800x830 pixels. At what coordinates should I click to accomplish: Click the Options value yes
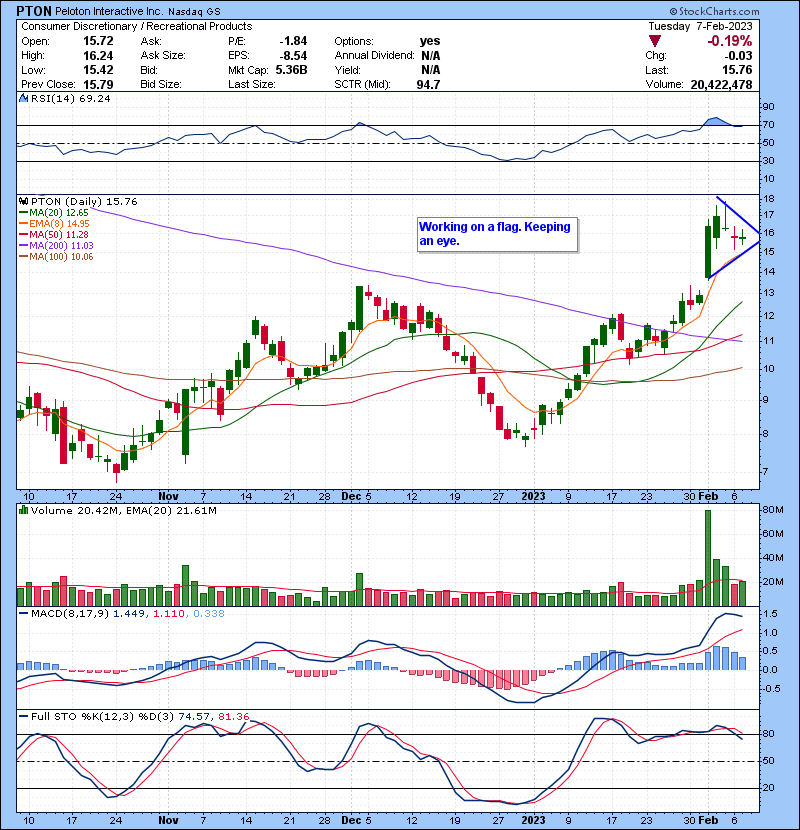(x=430, y=41)
